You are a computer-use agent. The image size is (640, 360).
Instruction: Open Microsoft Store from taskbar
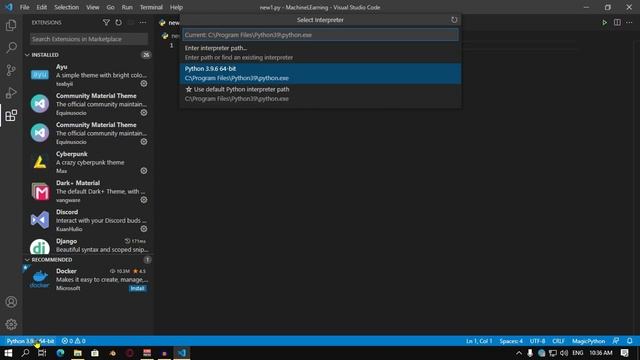95,353
